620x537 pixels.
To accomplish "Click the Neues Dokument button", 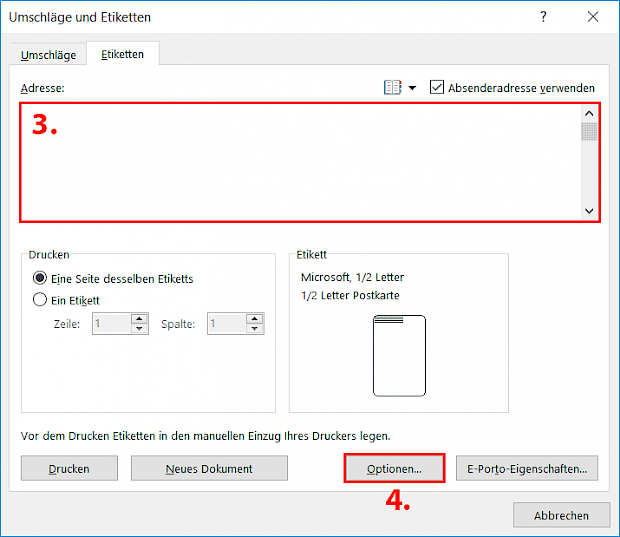I will tap(209, 469).
